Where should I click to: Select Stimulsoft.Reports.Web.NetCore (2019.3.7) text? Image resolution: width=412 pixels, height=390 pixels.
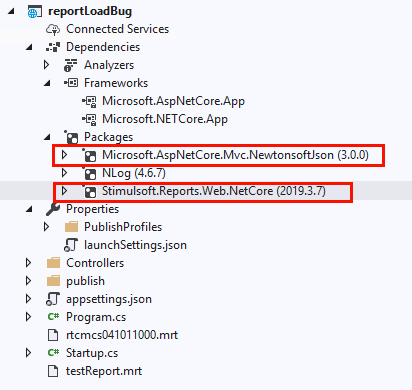[214, 191]
